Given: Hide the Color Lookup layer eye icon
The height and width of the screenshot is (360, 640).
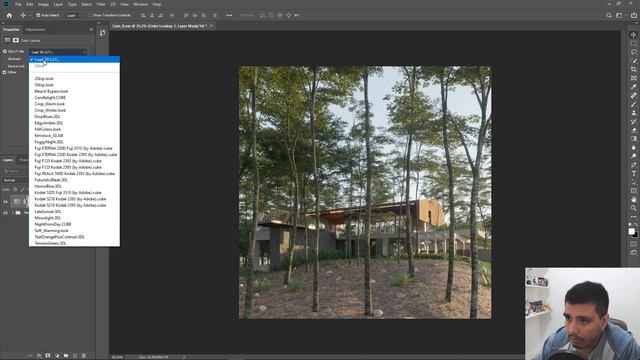Looking at the screenshot, I should [5, 202].
